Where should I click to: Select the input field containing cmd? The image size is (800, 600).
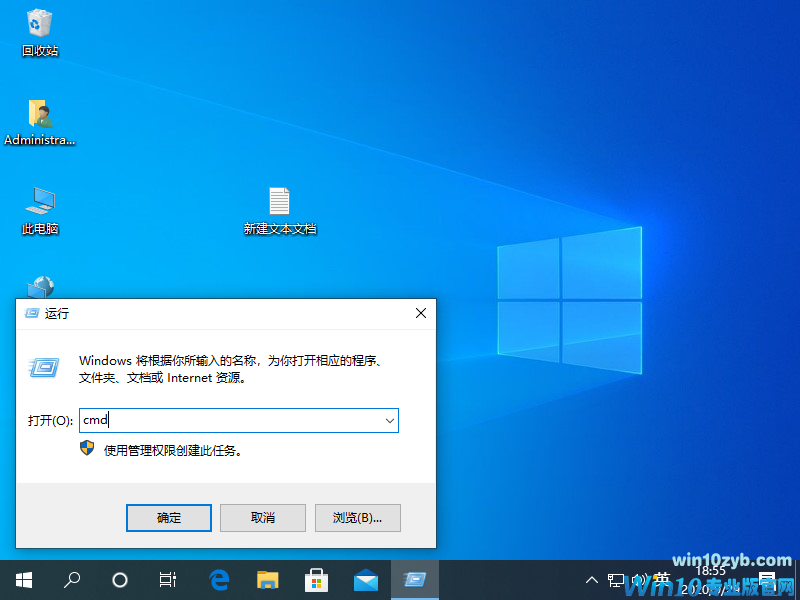230,420
